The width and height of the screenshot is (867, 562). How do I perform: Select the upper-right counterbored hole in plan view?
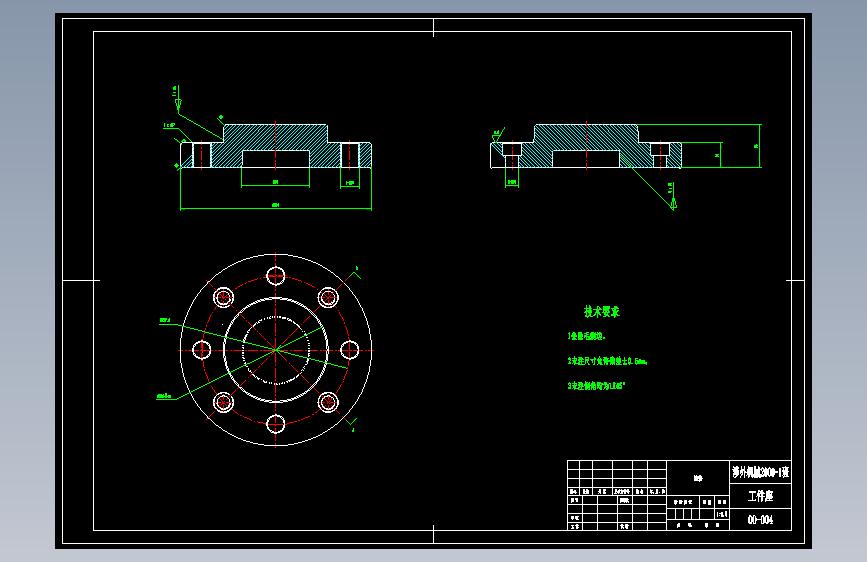(x=328, y=298)
